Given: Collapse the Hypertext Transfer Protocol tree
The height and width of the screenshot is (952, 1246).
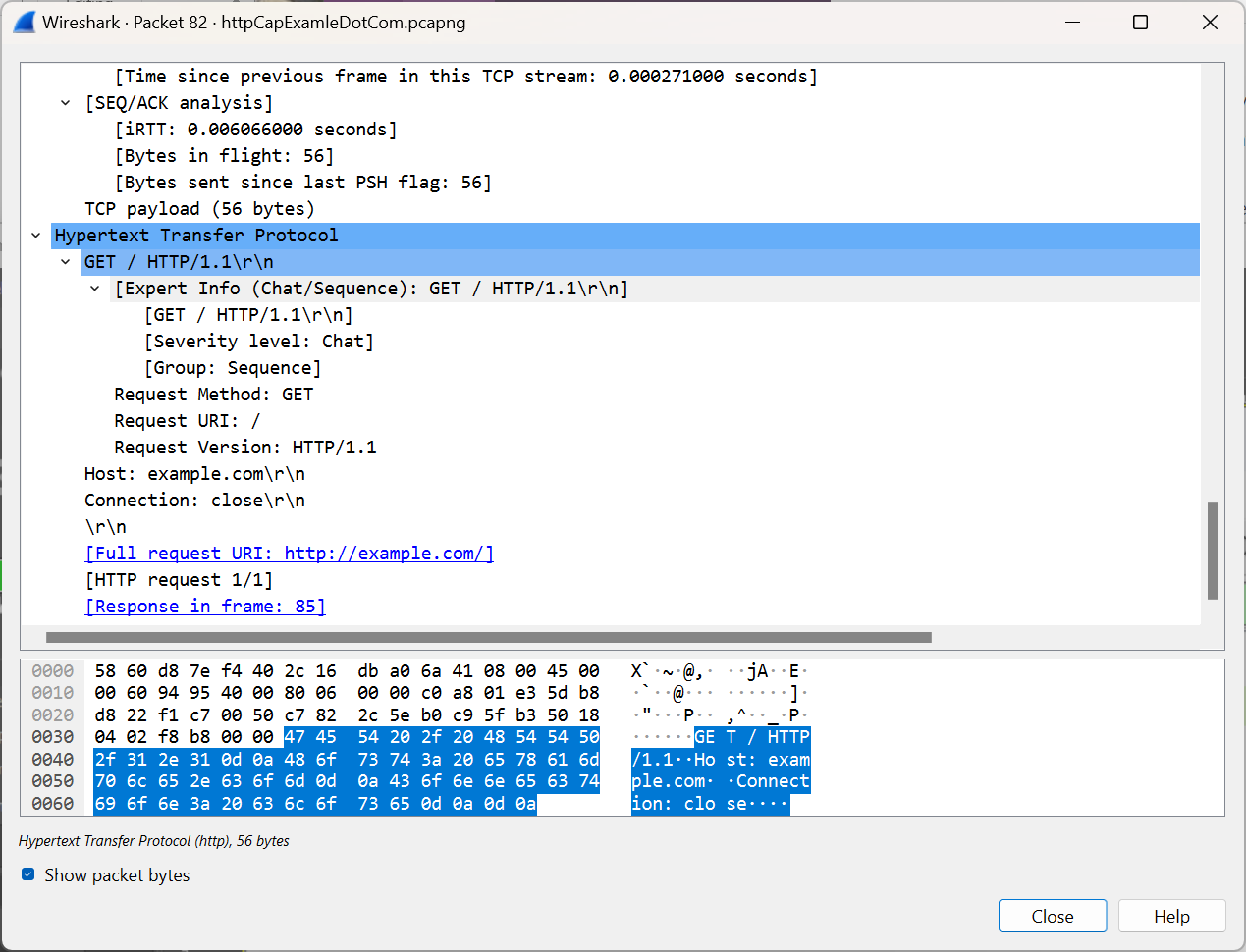Looking at the screenshot, I should (35, 236).
